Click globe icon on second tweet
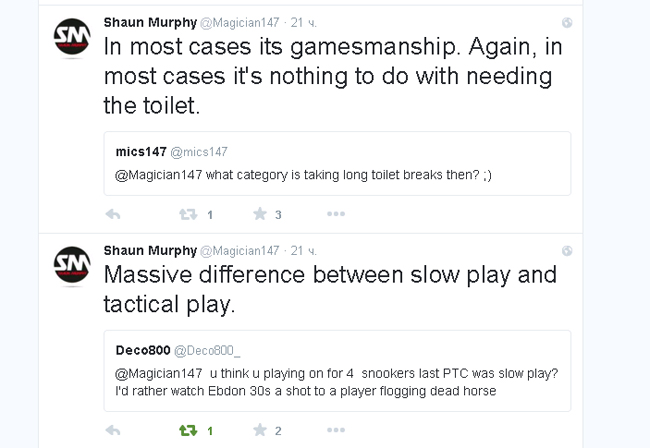This screenshot has height=448, width=650. click(x=567, y=250)
